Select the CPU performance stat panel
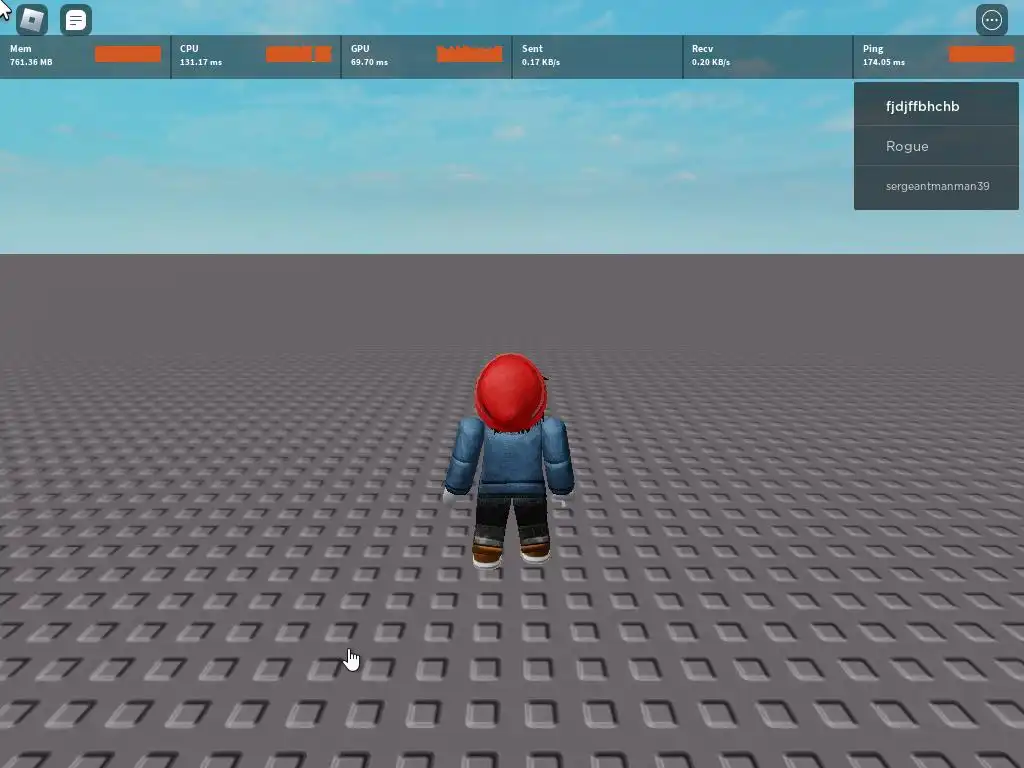Viewport: 1024px width, 768px height. pos(256,57)
